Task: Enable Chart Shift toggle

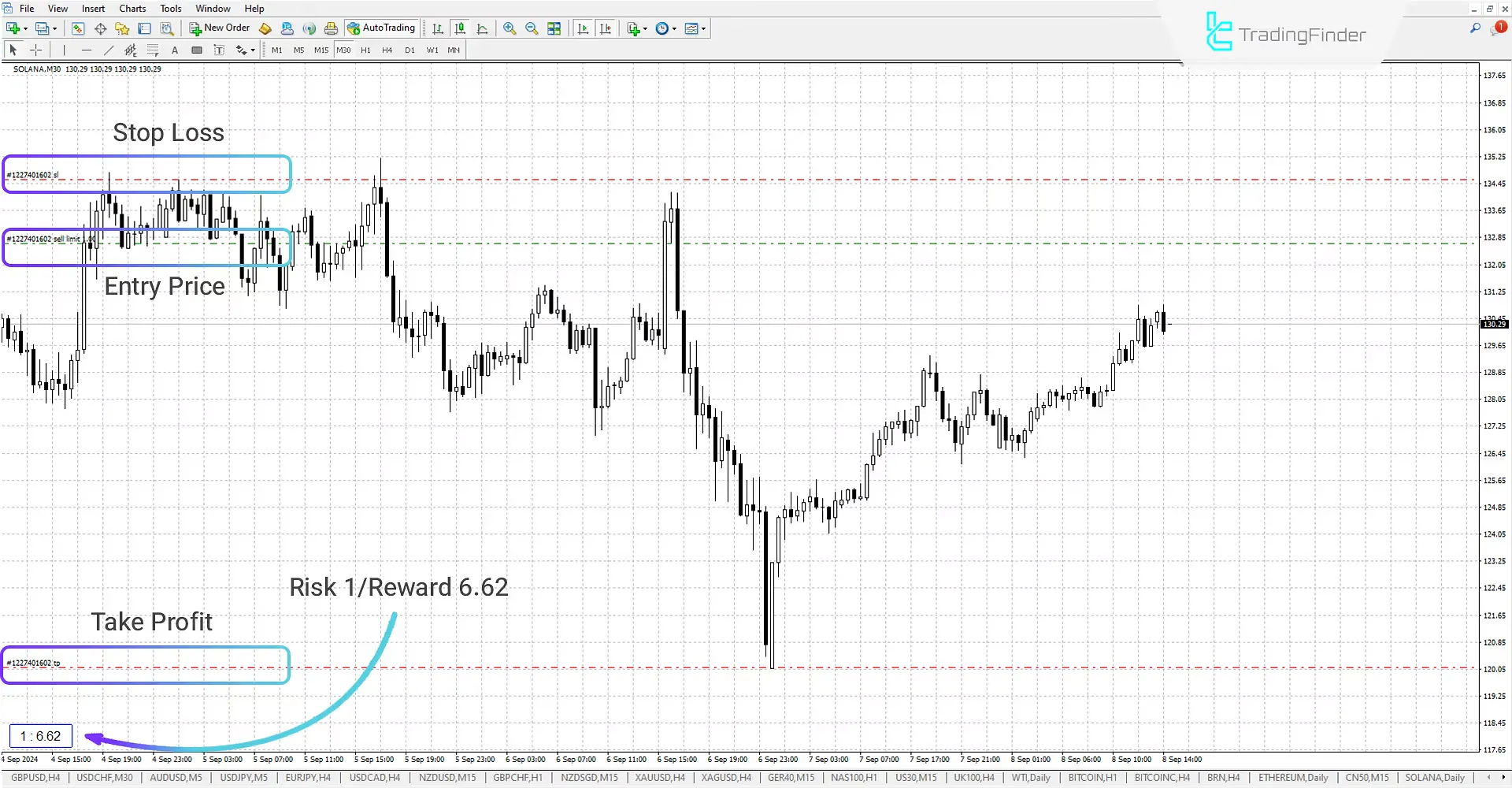Action: click(x=605, y=28)
